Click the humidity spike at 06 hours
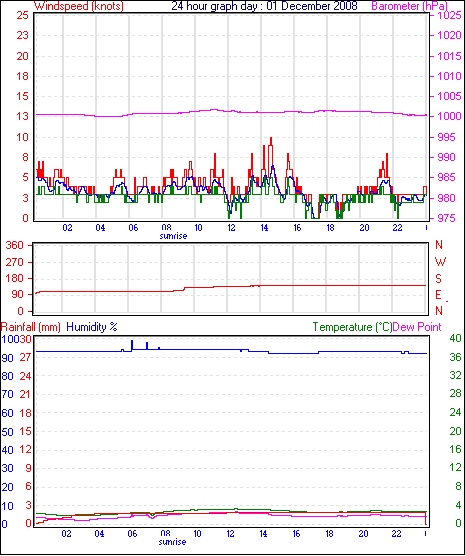465x556 pixels. pyautogui.click(x=132, y=345)
